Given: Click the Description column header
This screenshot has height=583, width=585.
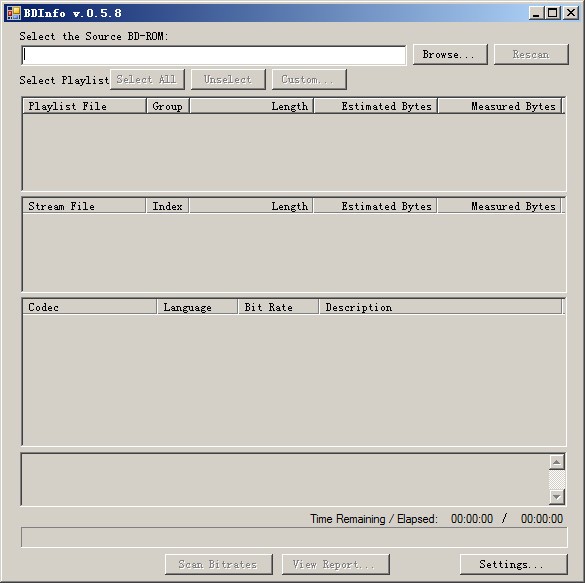Looking at the screenshot, I should point(440,307).
